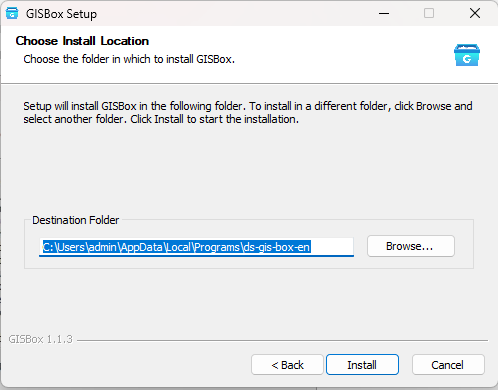Go back with the < Back button
498x390 pixels.
(x=287, y=365)
